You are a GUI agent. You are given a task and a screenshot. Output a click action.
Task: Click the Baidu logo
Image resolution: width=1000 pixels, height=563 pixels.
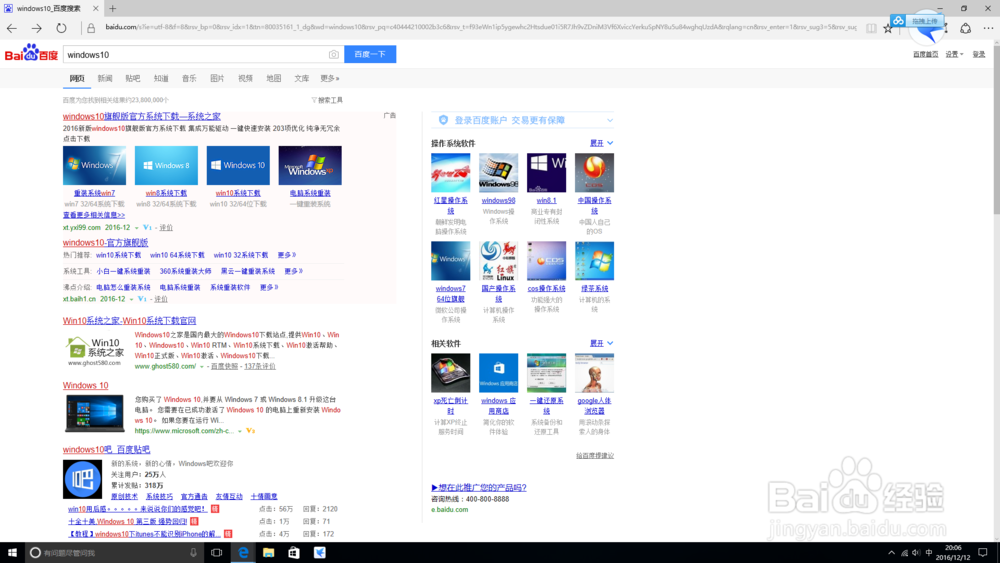coord(31,54)
